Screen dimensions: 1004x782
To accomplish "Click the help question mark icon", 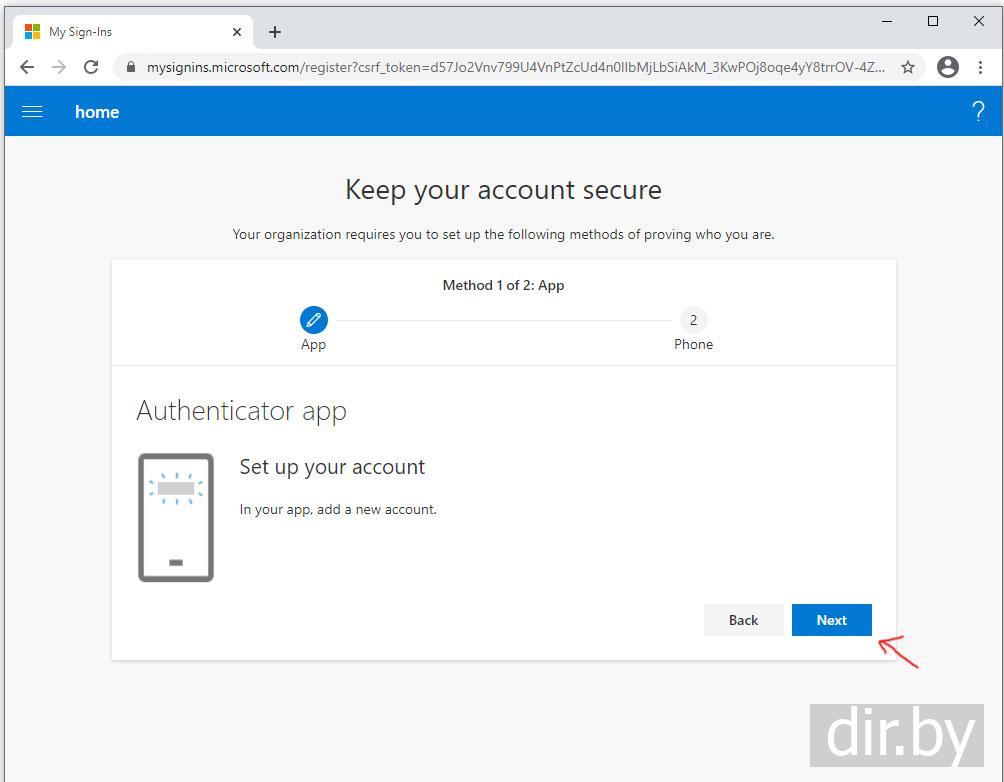I will (978, 112).
